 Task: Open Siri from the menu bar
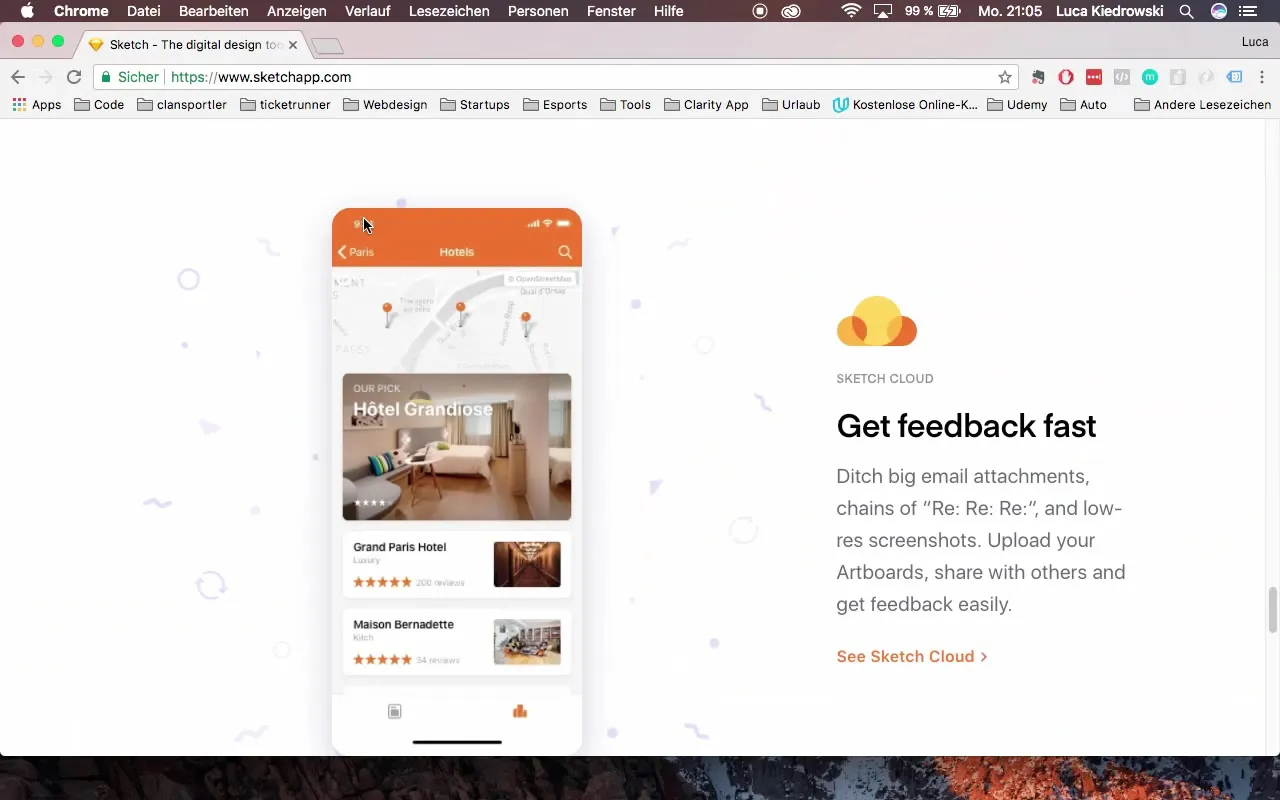click(1218, 11)
